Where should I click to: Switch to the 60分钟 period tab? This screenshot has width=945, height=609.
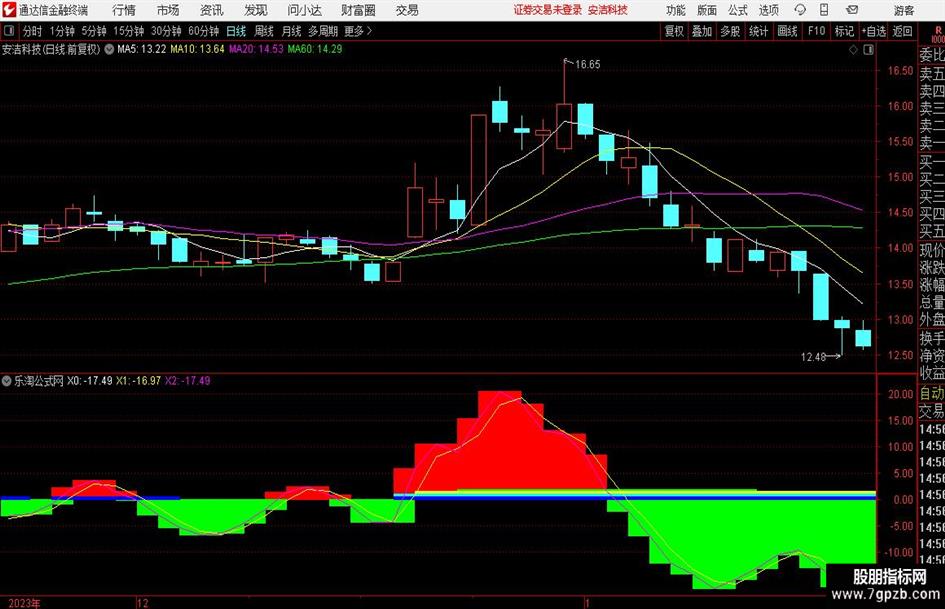[203, 31]
